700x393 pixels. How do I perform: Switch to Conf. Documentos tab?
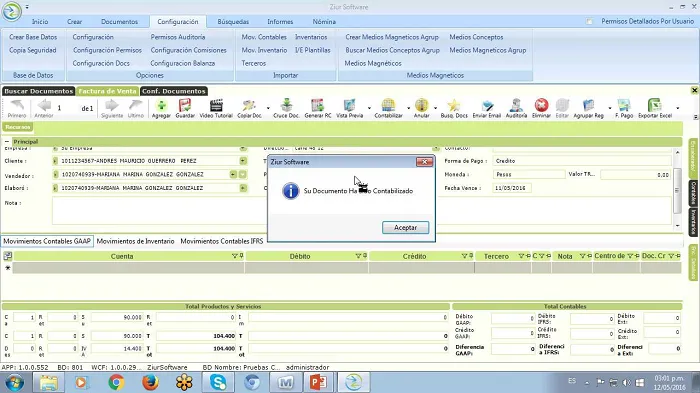pyautogui.click(x=174, y=91)
